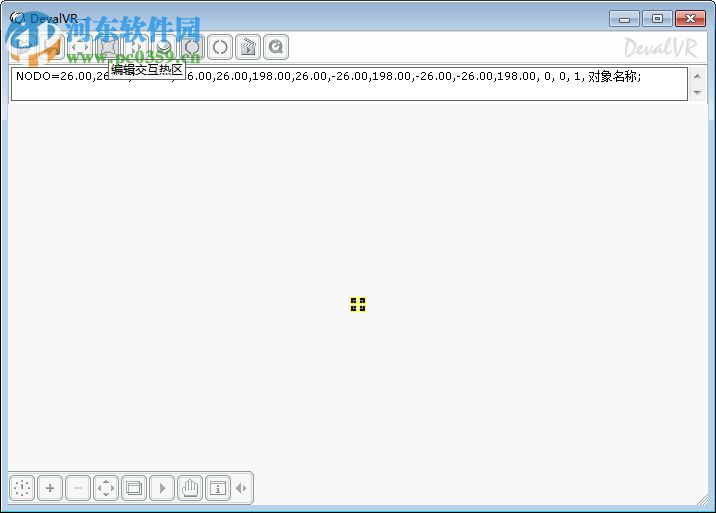Start playback with the play arrow button
The width and height of the screenshot is (716, 513).
pyautogui.click(x=162, y=488)
